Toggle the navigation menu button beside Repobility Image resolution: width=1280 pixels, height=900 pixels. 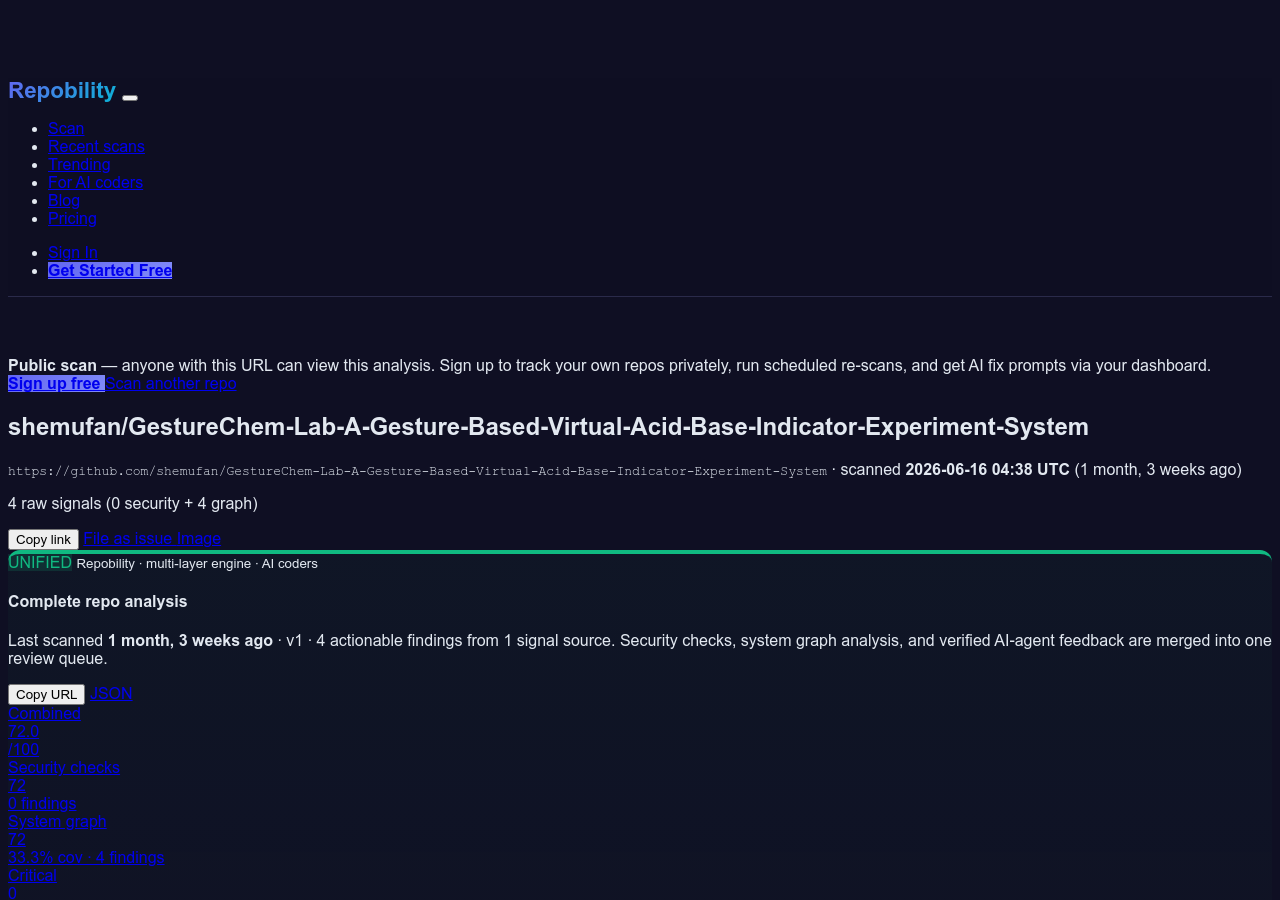tap(130, 97)
